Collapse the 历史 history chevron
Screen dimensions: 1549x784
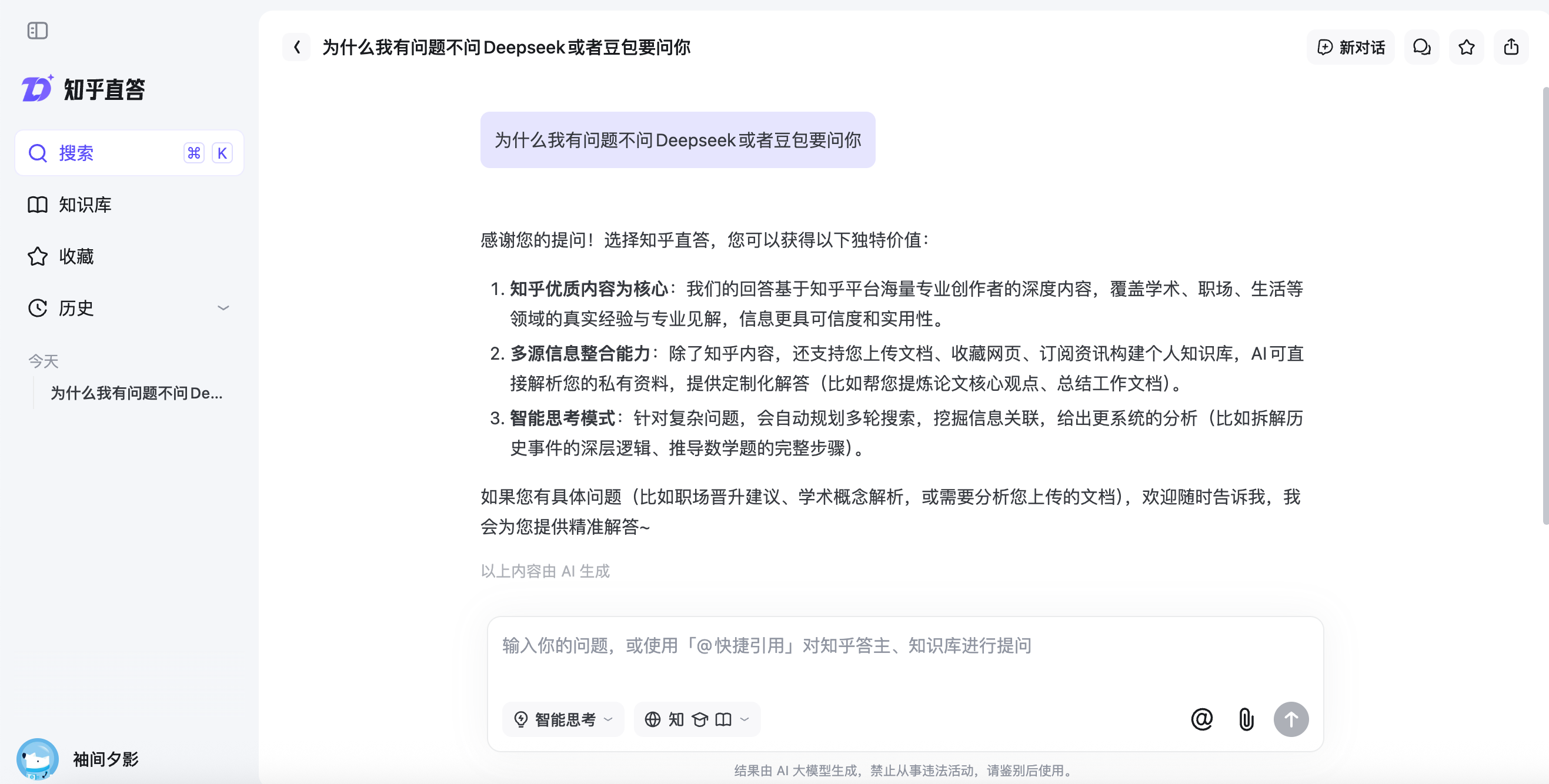pos(223,307)
